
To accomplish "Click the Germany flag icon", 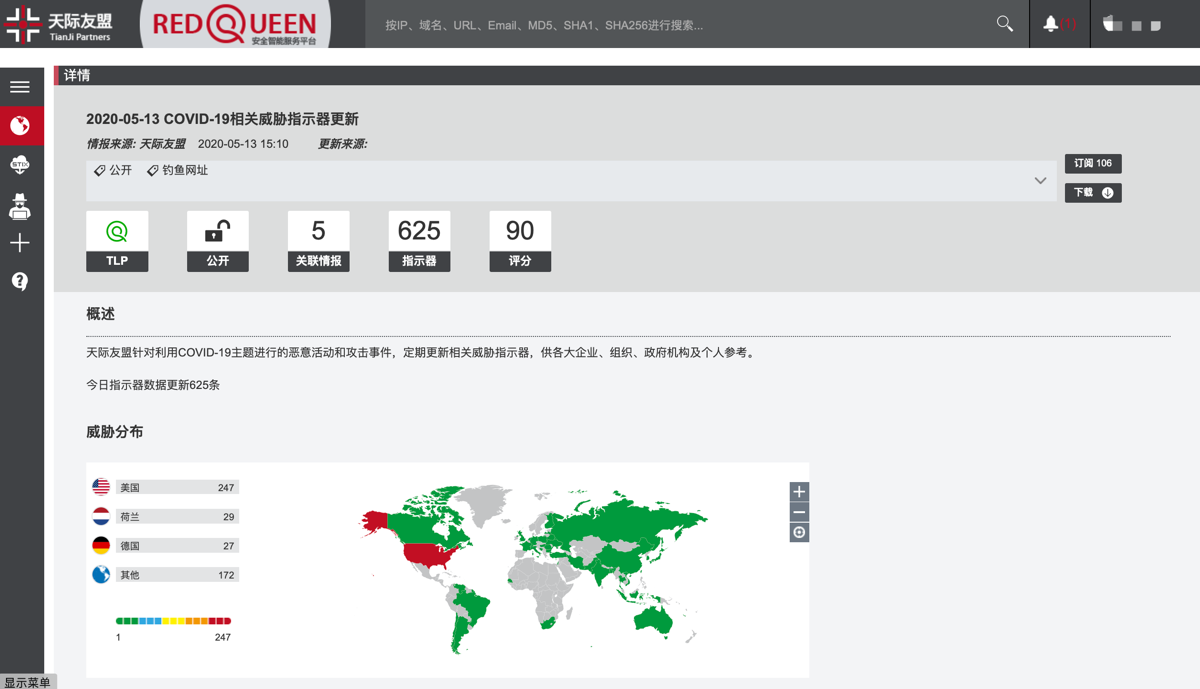I will pos(101,545).
